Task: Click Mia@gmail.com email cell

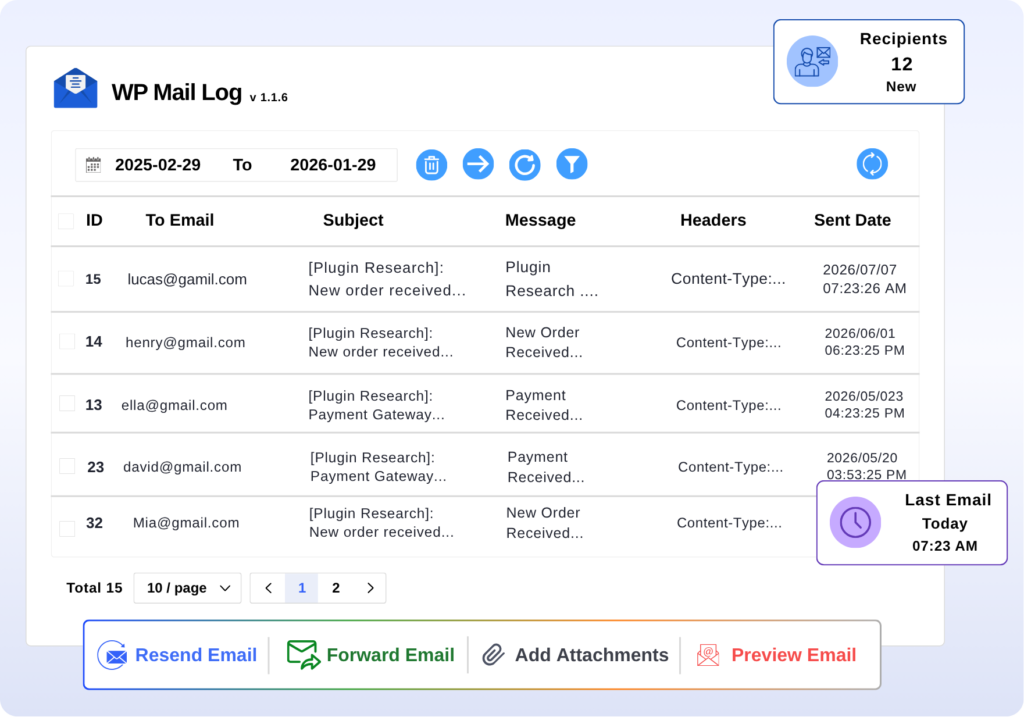Action: 186,522
